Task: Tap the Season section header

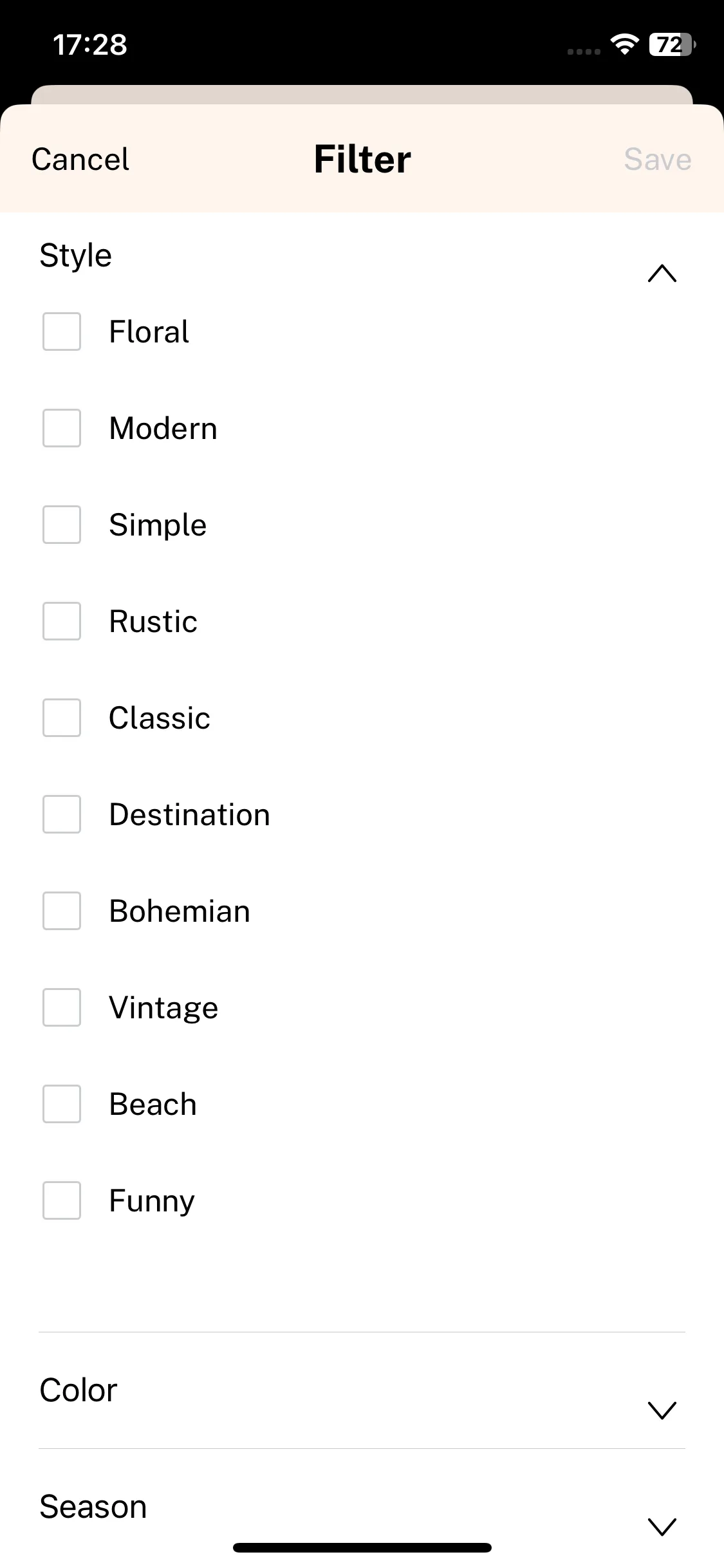Action: pos(362,1507)
